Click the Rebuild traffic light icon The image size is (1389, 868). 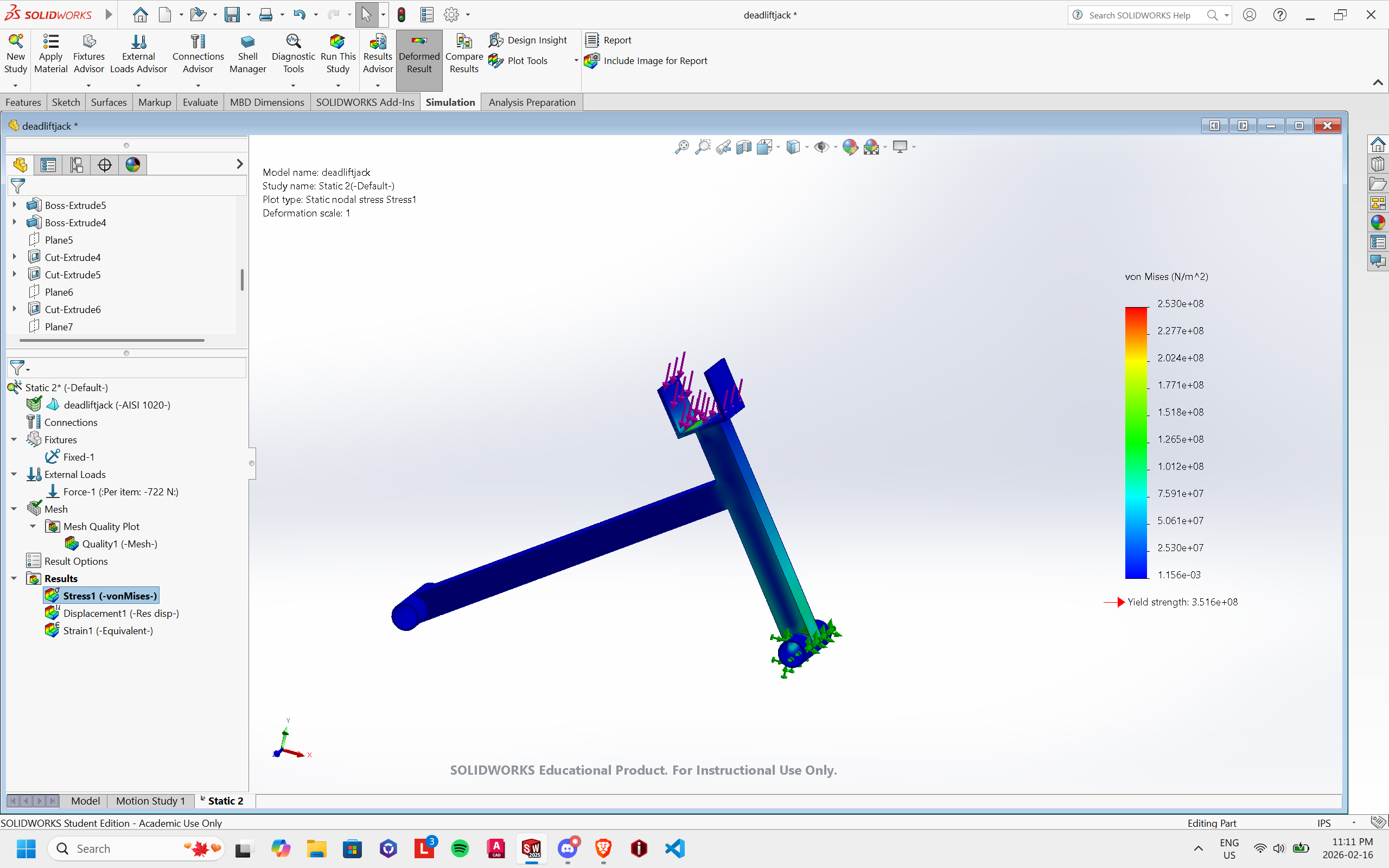coord(401,14)
